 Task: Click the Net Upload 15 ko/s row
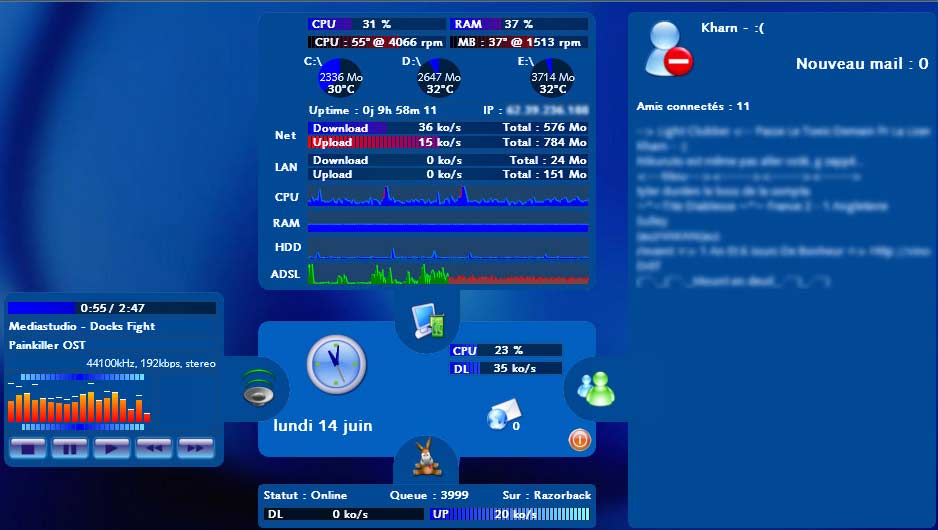(448, 142)
